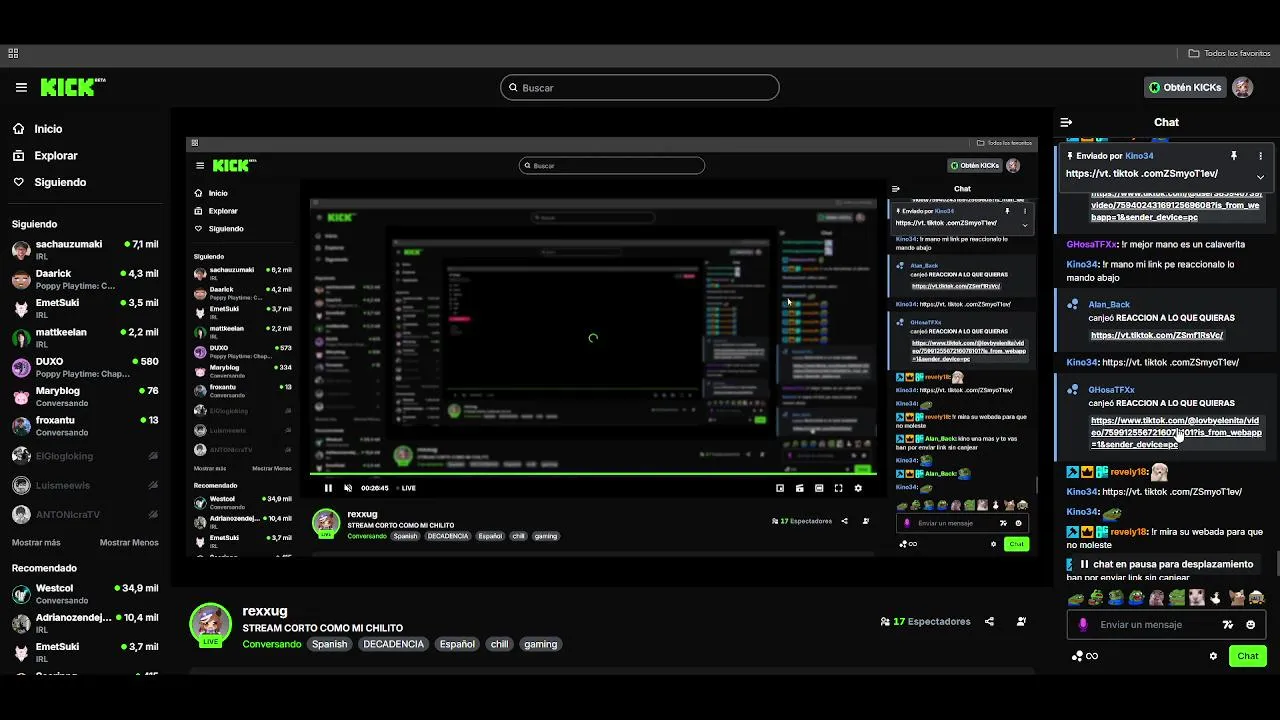Click the translate icon in the chat input
This screenshot has width=1280, height=720.
[1228, 625]
